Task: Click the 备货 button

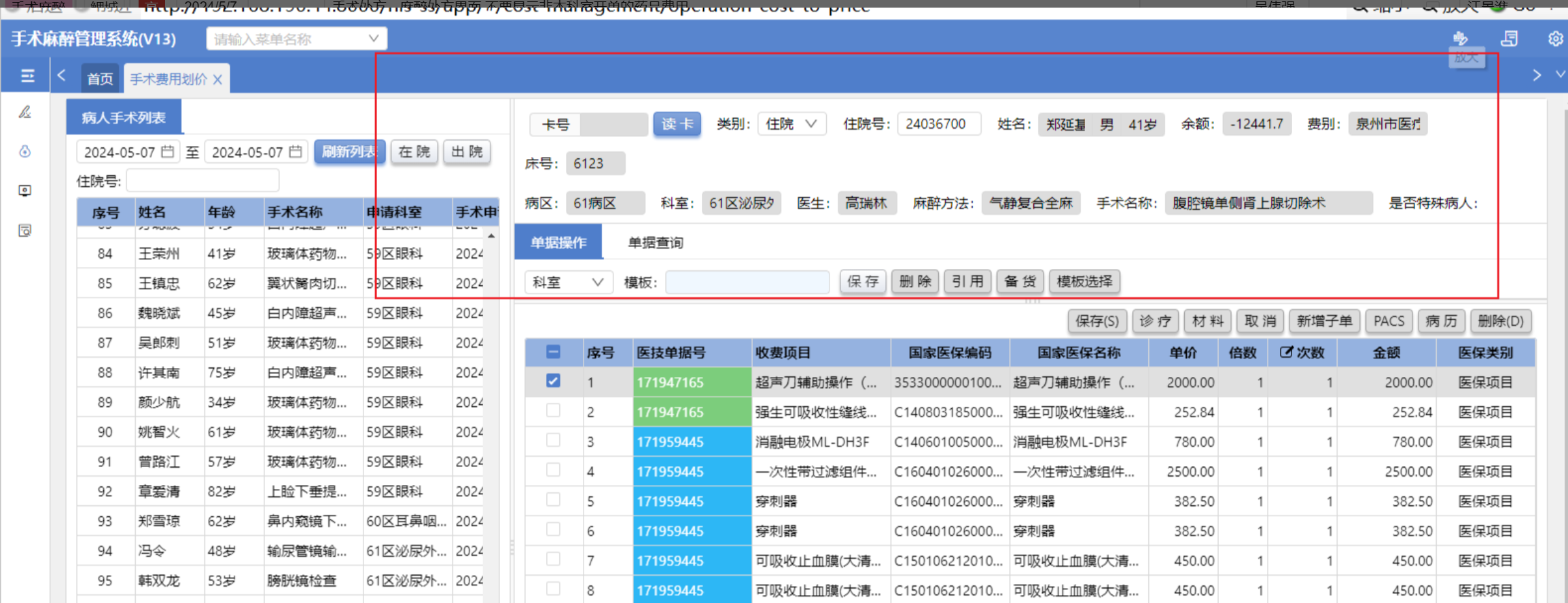Action: click(x=1020, y=281)
